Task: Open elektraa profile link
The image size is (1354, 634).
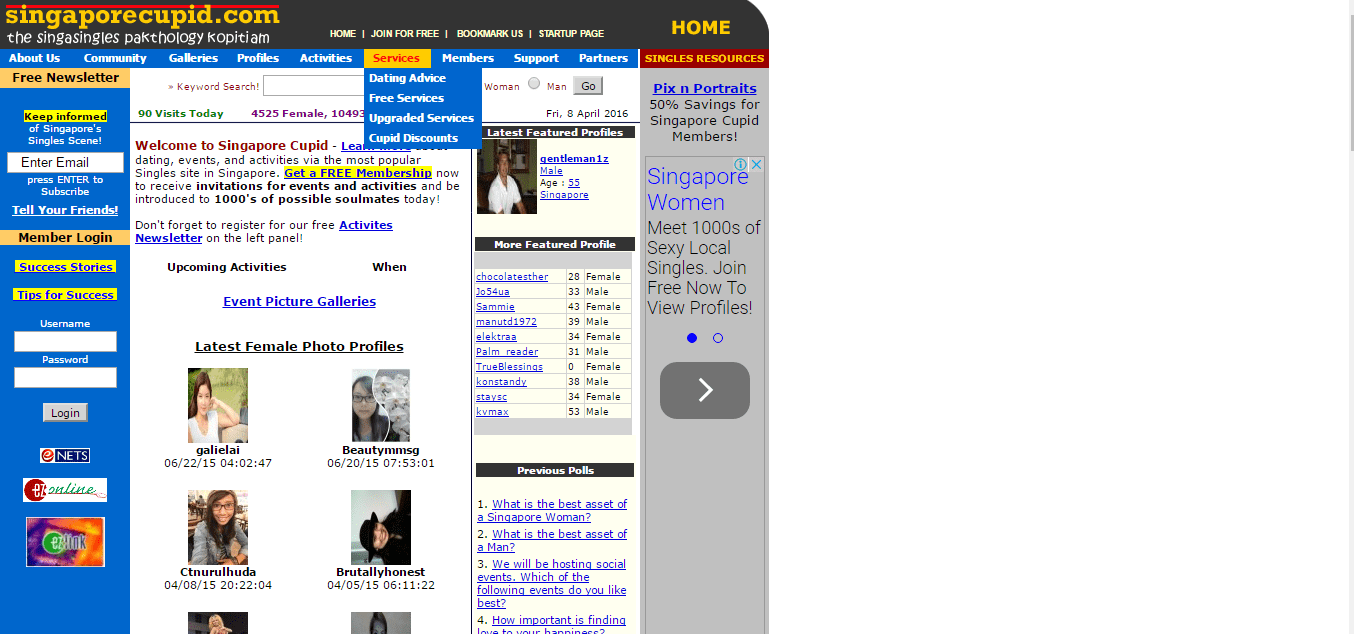Action: tap(496, 337)
